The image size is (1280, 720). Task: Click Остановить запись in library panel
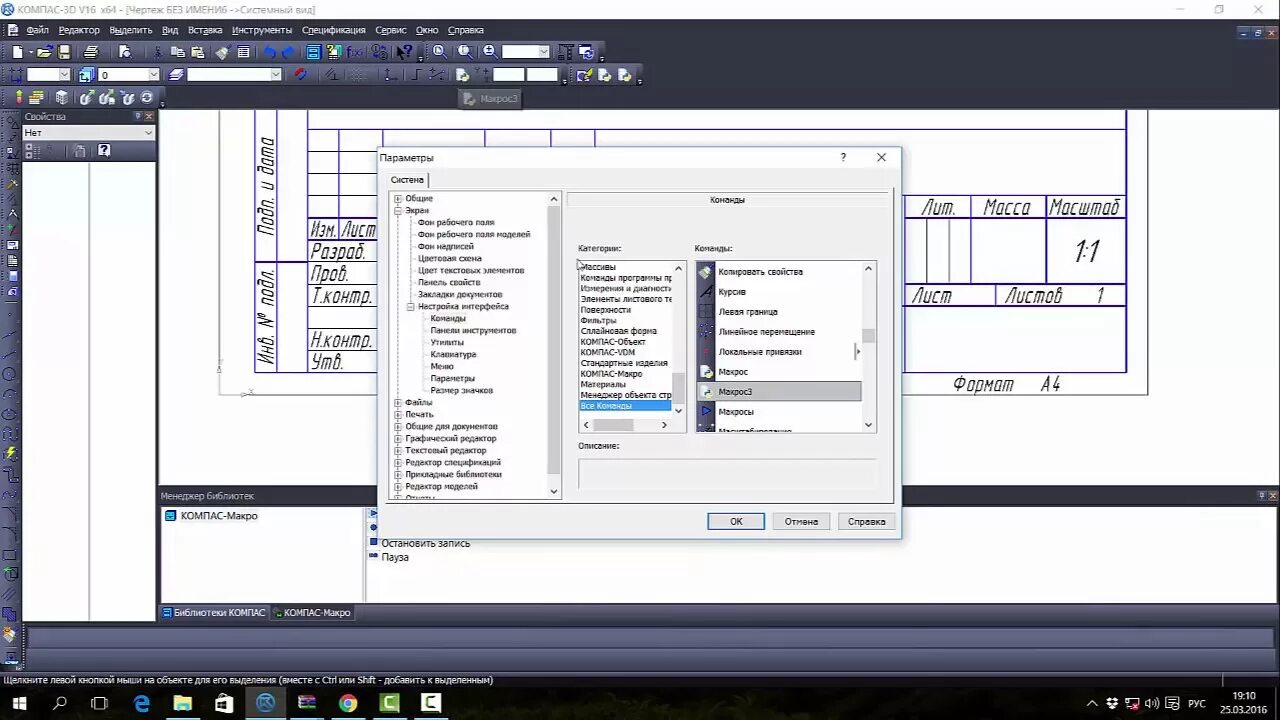pyautogui.click(x=425, y=543)
